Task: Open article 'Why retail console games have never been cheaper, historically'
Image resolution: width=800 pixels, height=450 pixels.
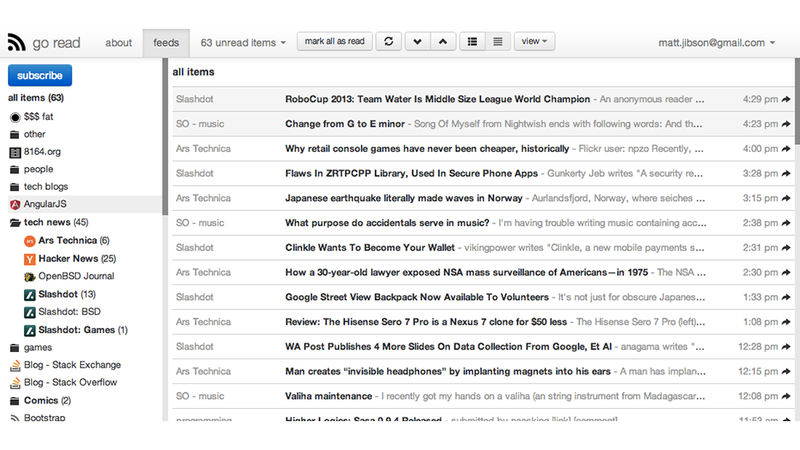Action: (x=427, y=148)
